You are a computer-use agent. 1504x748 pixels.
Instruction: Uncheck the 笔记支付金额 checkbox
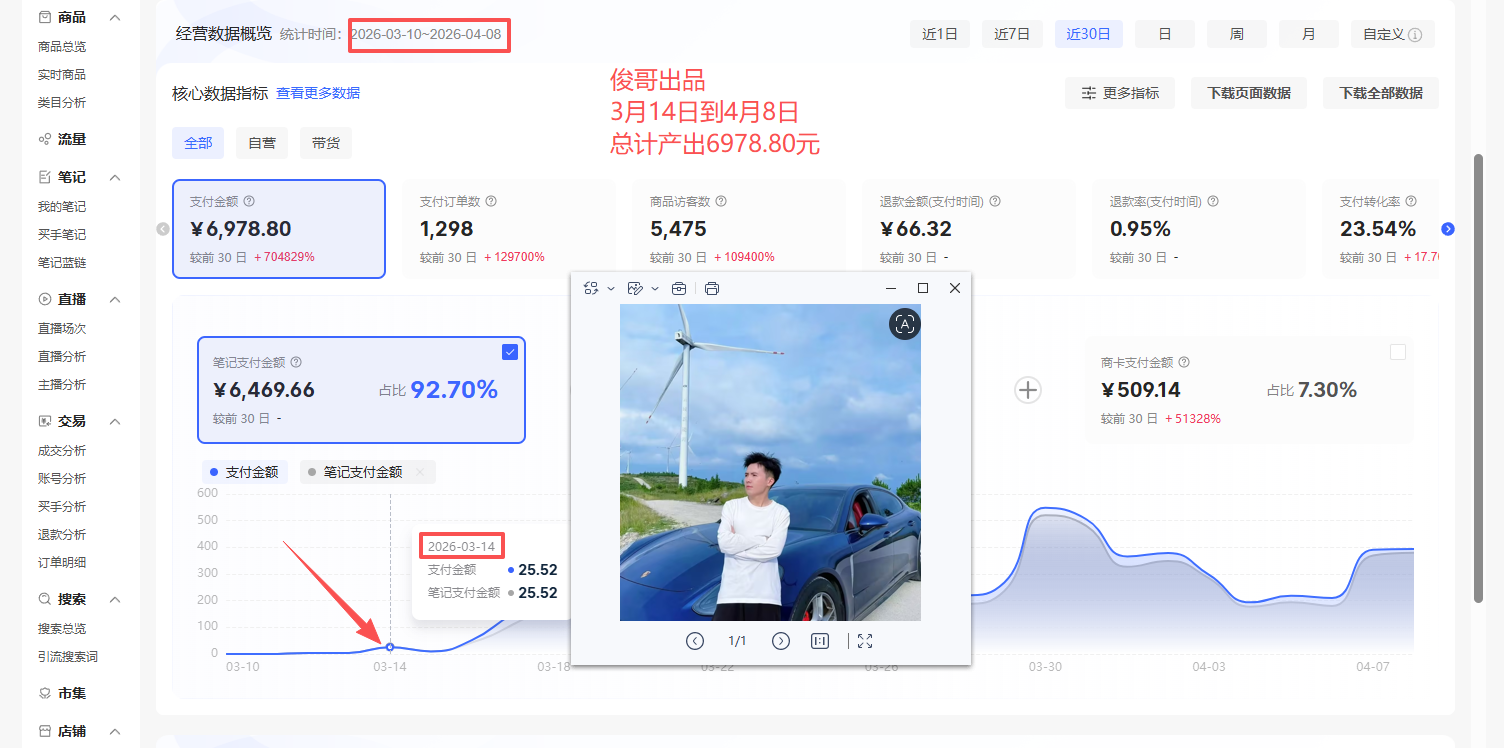(510, 352)
